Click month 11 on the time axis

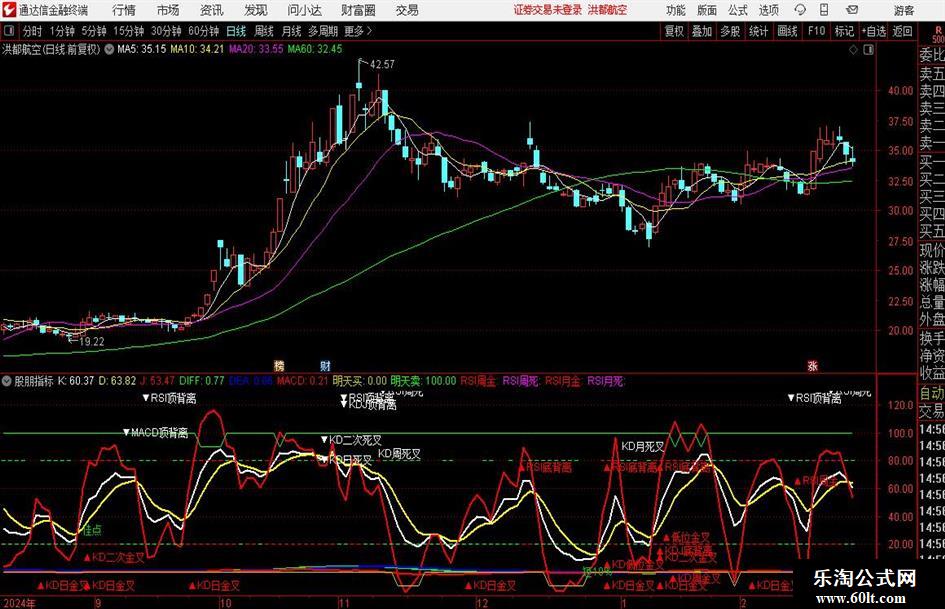pyautogui.click(x=344, y=603)
